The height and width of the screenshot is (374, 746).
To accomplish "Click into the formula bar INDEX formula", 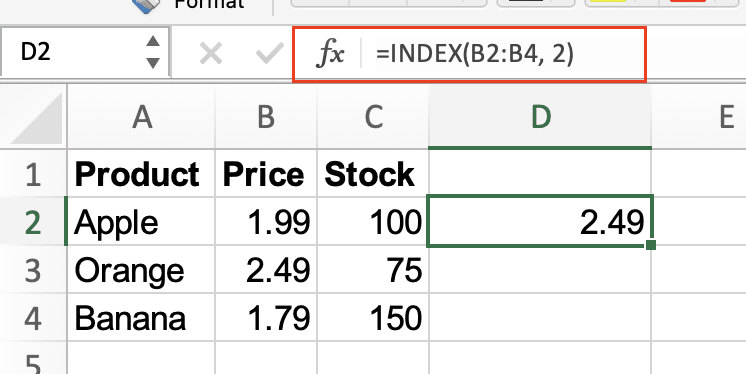I will coord(475,54).
